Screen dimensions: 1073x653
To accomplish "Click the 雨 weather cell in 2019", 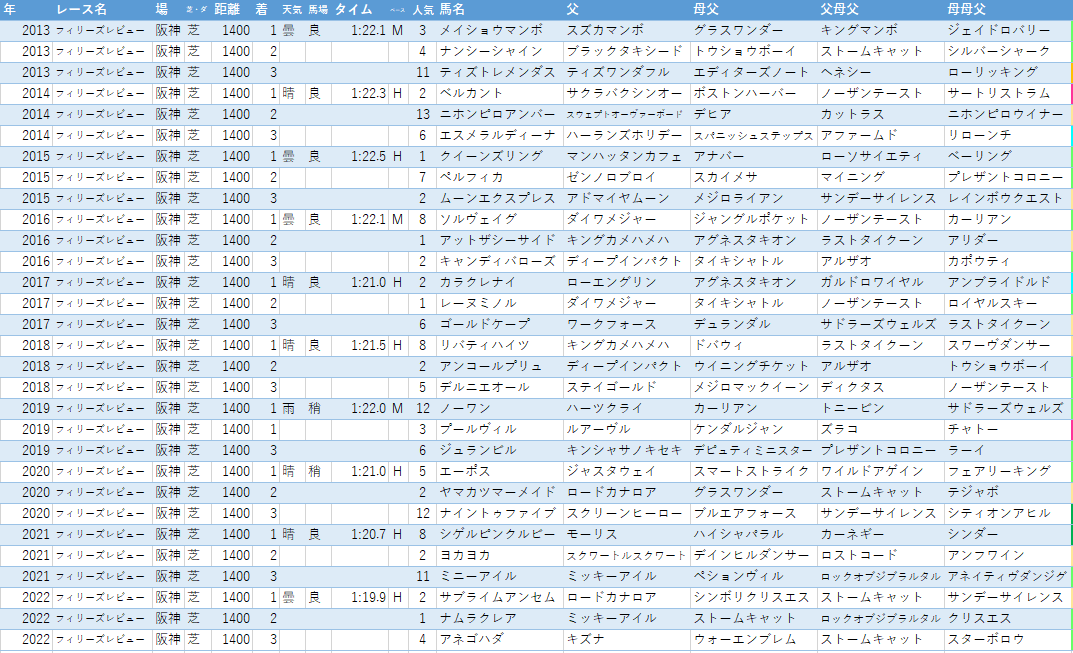I will click(292, 409).
